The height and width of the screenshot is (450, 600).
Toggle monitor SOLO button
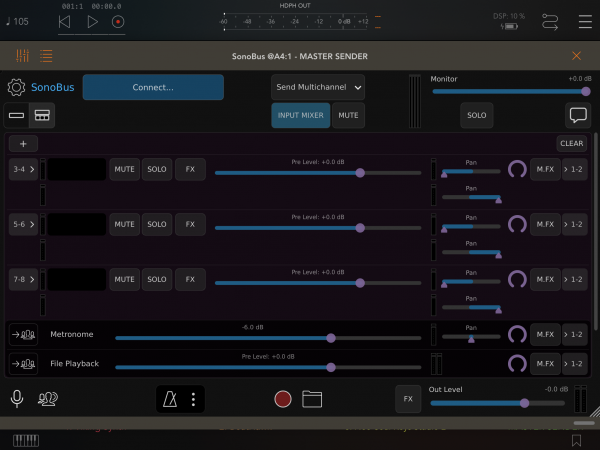point(476,115)
